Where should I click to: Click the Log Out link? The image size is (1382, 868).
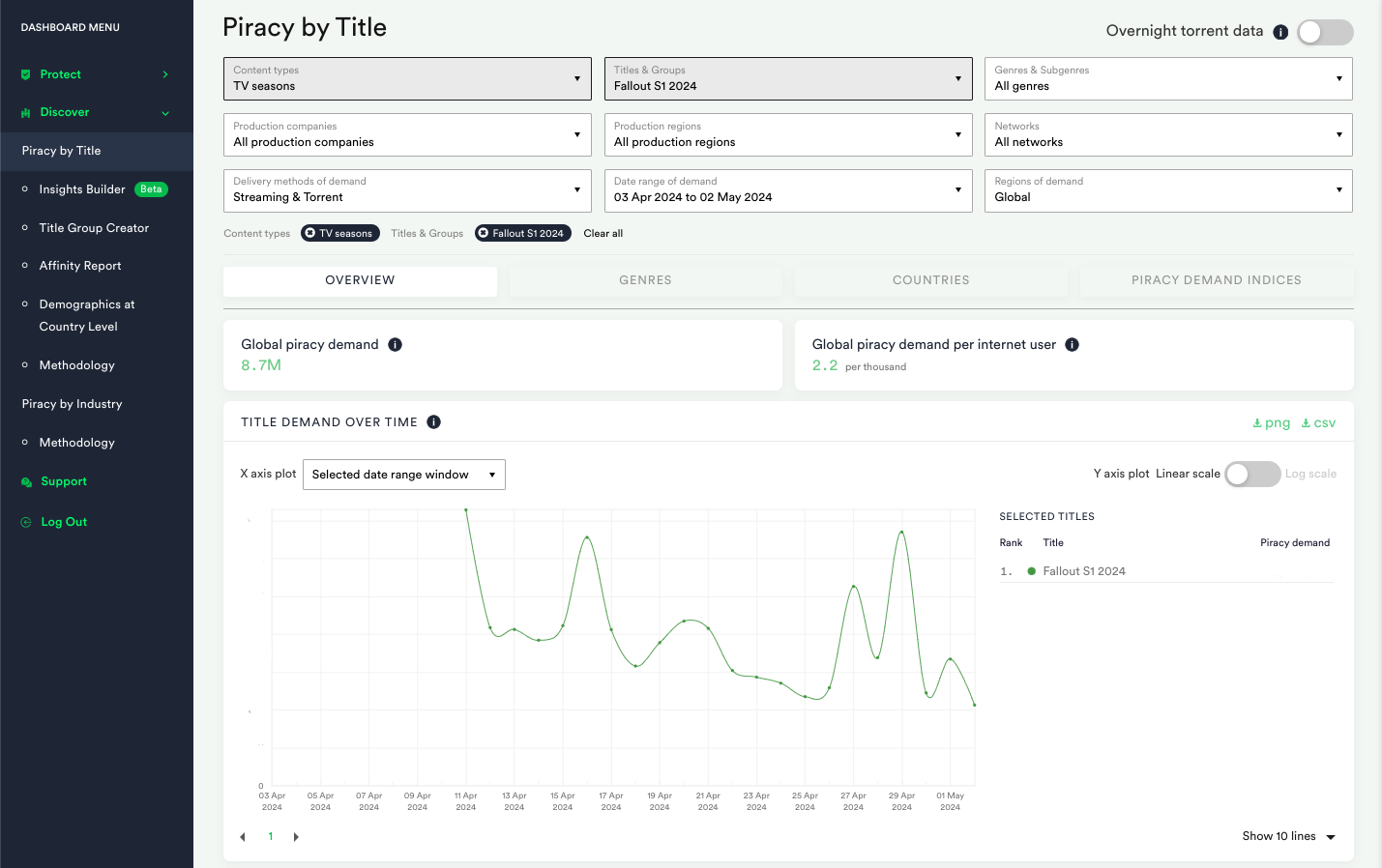pos(64,522)
